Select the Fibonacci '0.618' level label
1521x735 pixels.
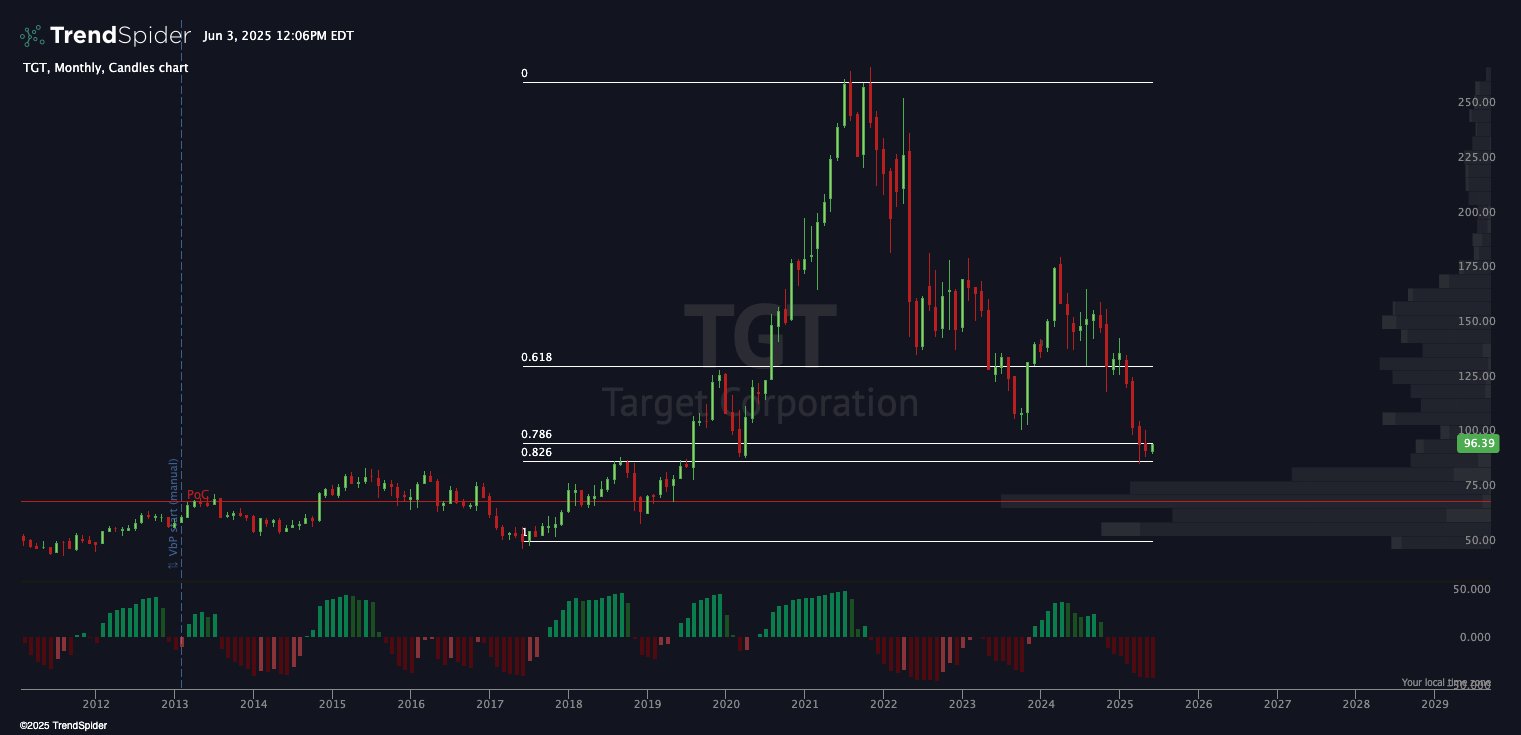tap(536, 357)
